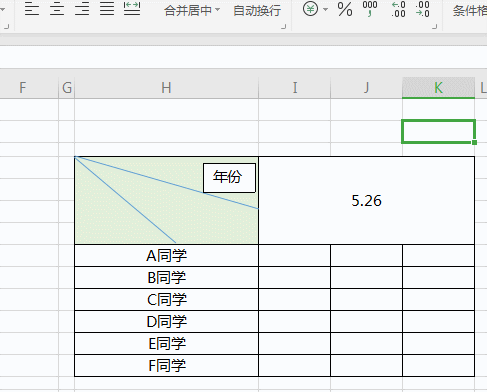Select the A同学 cell

166,256
